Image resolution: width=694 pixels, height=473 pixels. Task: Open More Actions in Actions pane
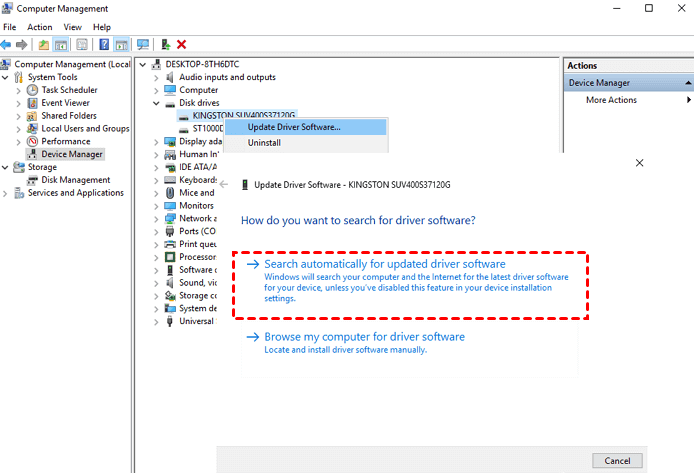611,100
